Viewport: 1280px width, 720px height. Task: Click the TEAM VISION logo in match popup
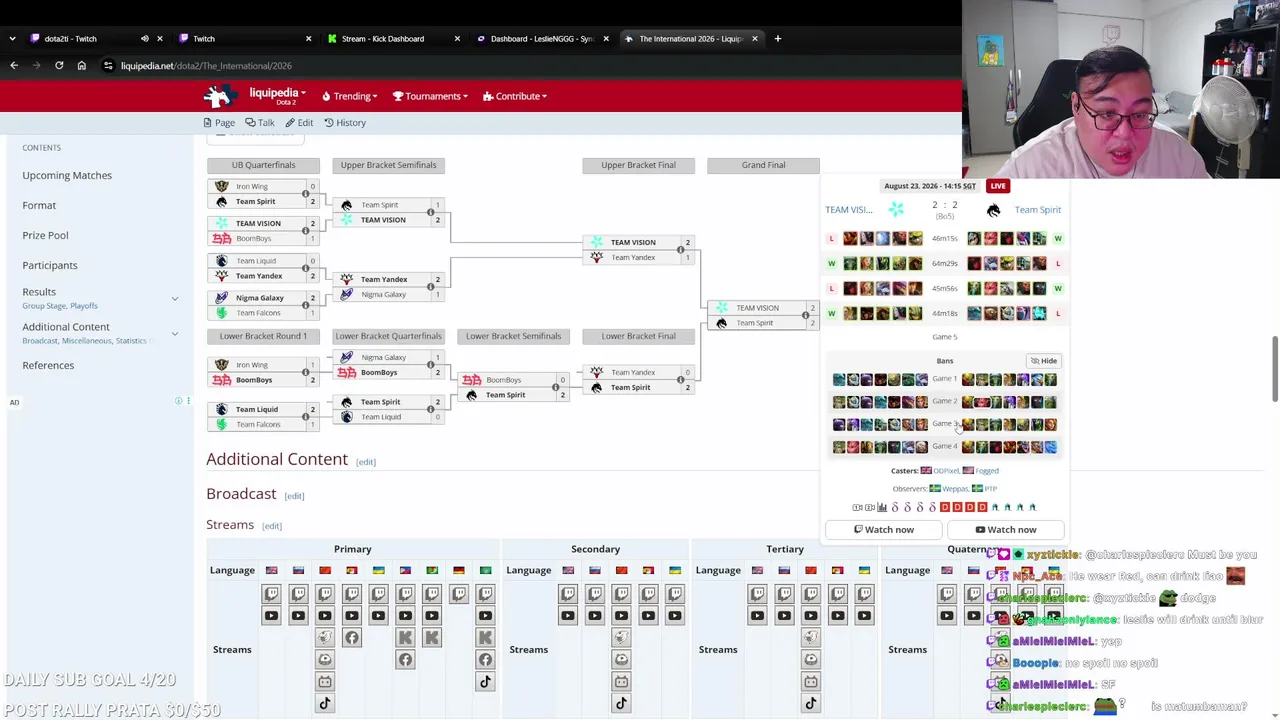pos(896,209)
